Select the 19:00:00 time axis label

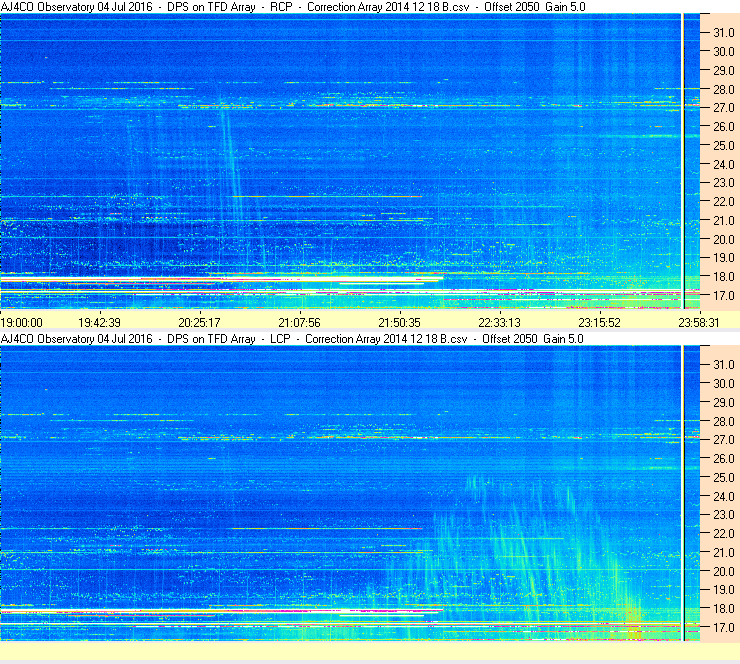pos(21,323)
